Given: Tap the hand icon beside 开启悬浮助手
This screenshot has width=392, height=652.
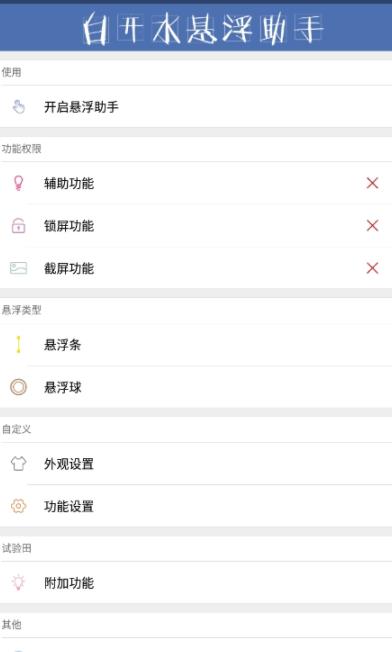Looking at the screenshot, I should coord(18,107).
